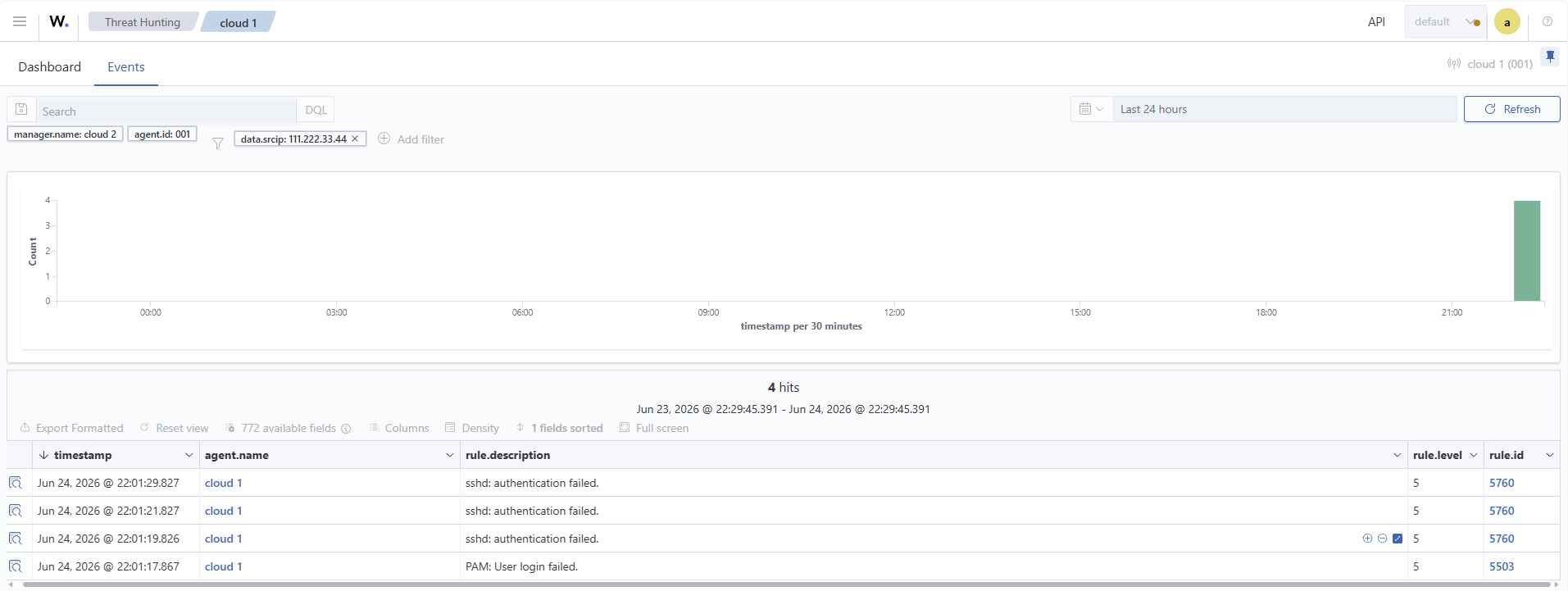Inspect details of the 22:01:21.827 event
This screenshot has height=591, width=1568.
pos(16,511)
